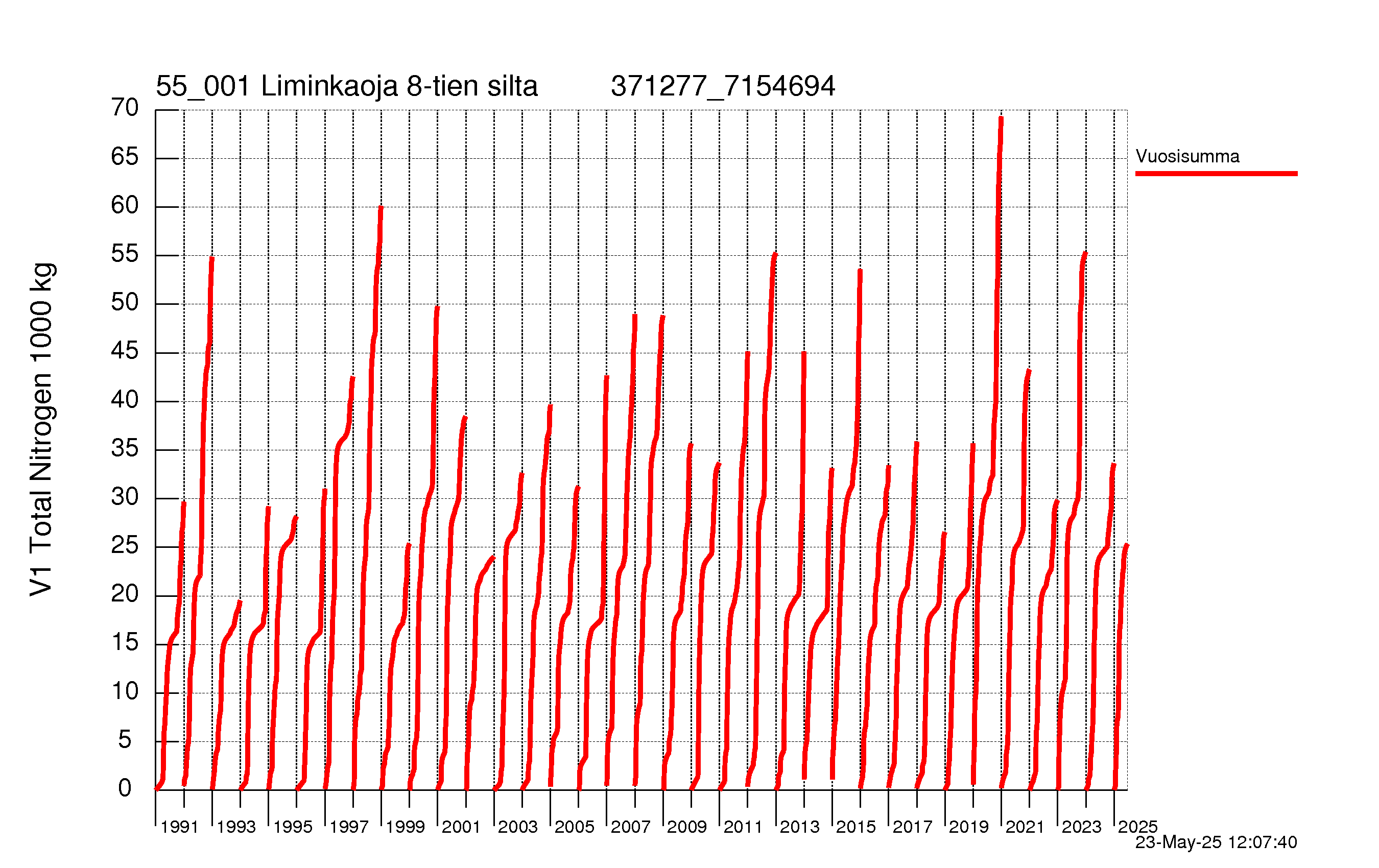The height and width of the screenshot is (868, 1379).
Task: Click the y-axis value 60
Action: tap(125, 205)
